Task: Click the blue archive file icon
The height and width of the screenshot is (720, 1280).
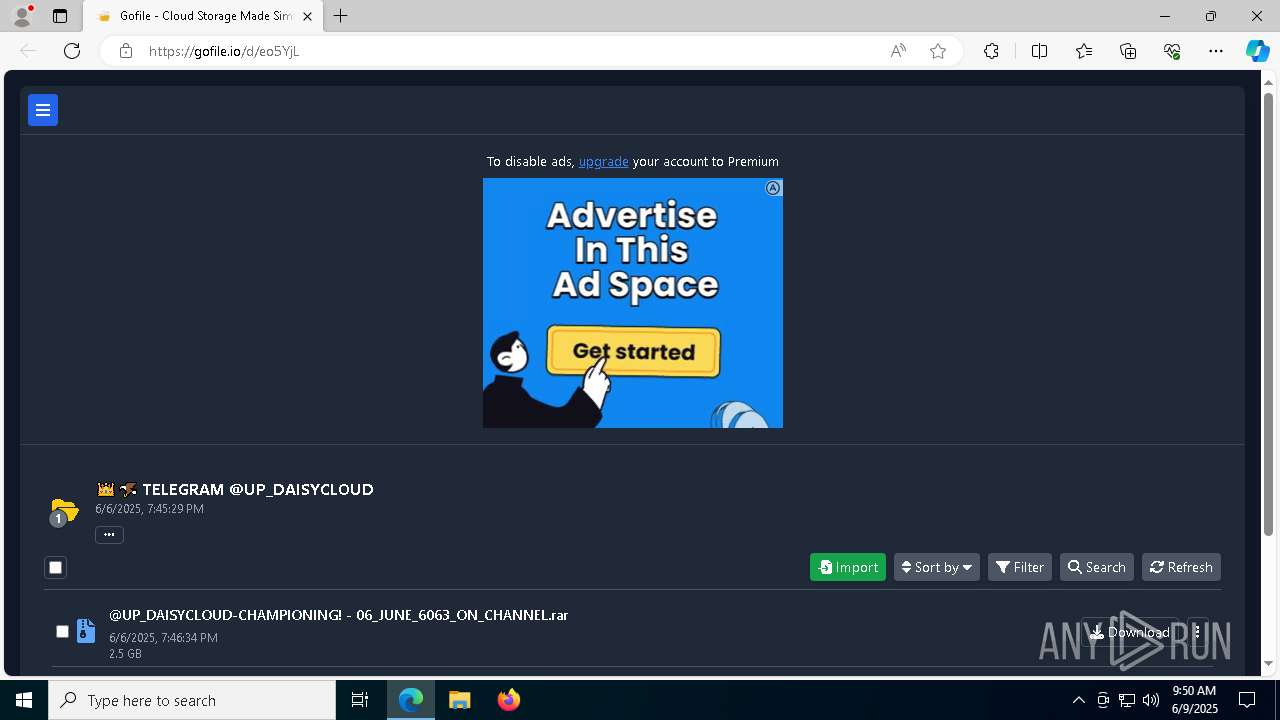Action: (86, 631)
